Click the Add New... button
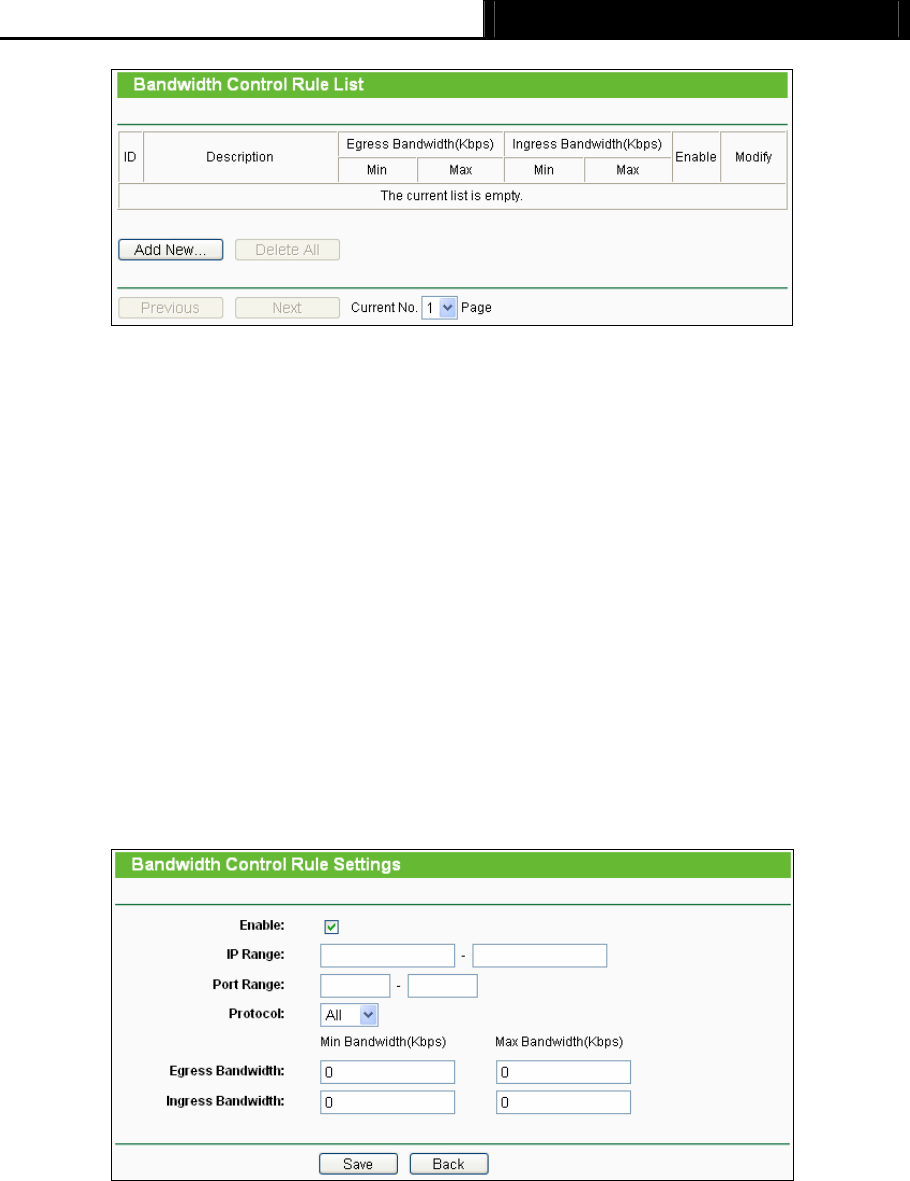Viewport: 910px width, 1181px height. 170,250
